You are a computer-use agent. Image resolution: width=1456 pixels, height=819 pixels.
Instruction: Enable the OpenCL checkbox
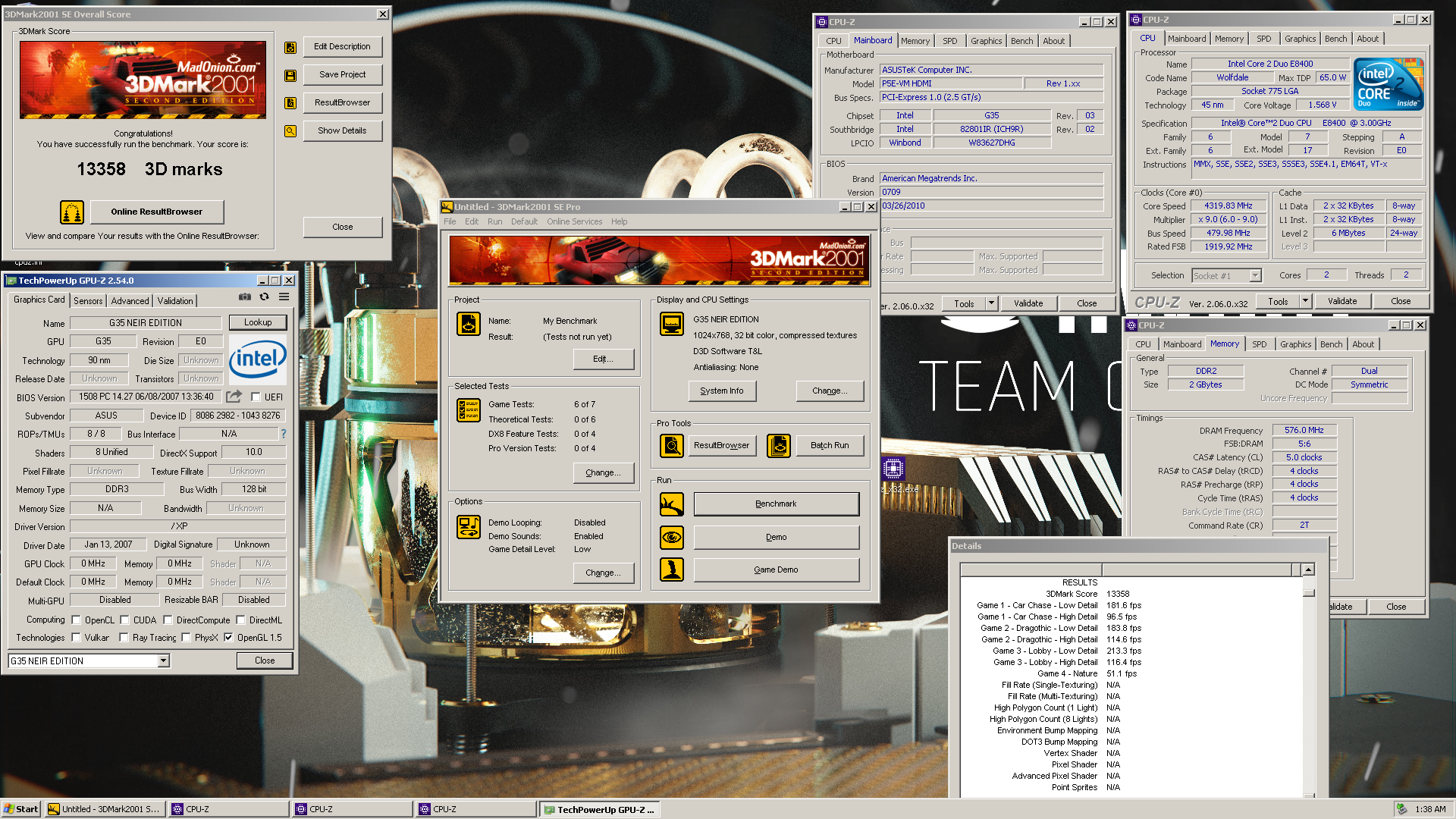[76, 620]
